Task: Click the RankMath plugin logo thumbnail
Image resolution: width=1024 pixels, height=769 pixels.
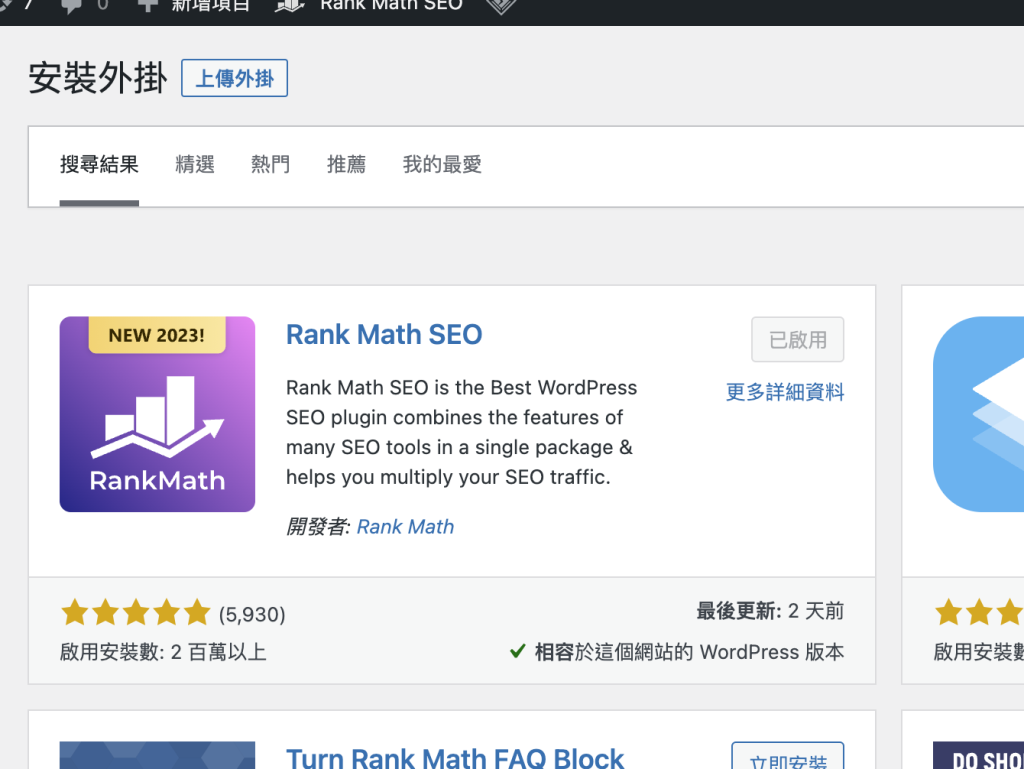Action: tap(157, 414)
